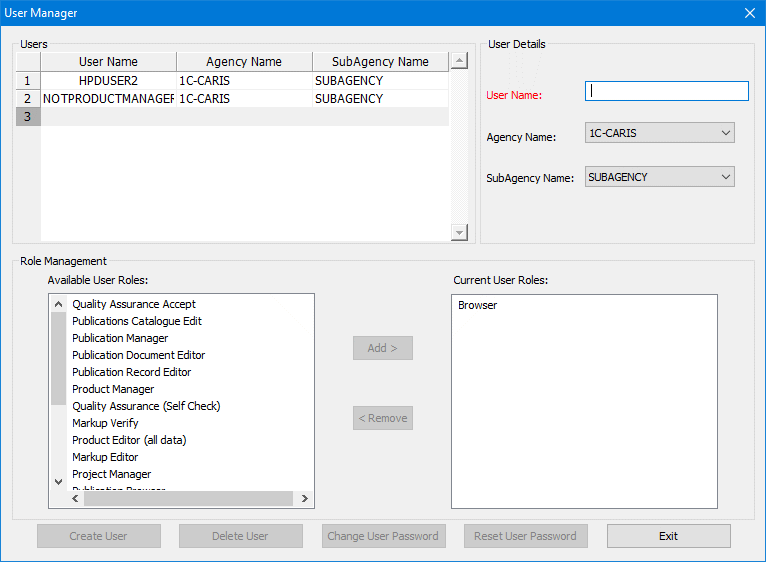Expand the SubAgency Name dropdown
766x562 pixels.
point(659,177)
